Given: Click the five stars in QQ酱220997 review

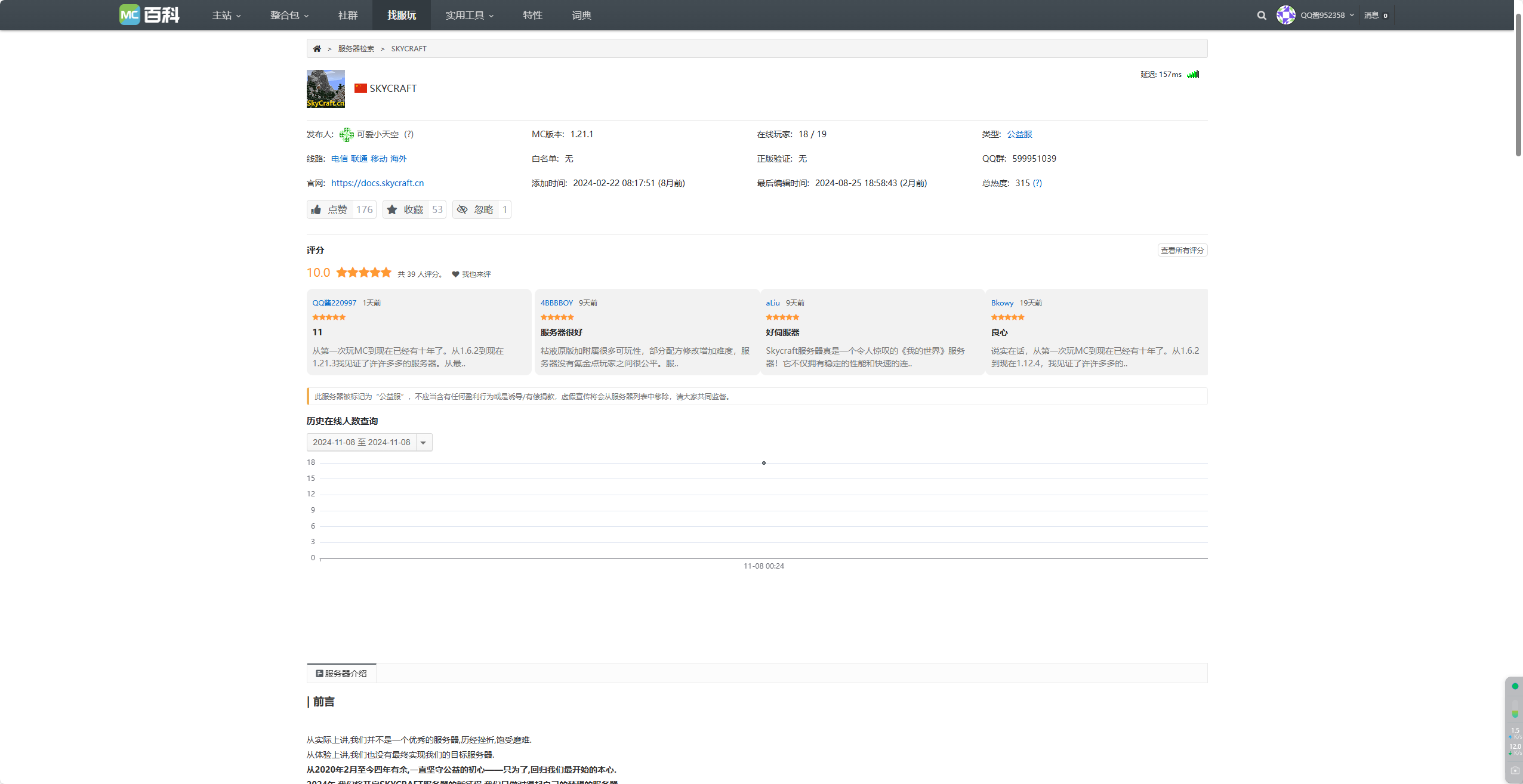Looking at the screenshot, I should coord(329,317).
